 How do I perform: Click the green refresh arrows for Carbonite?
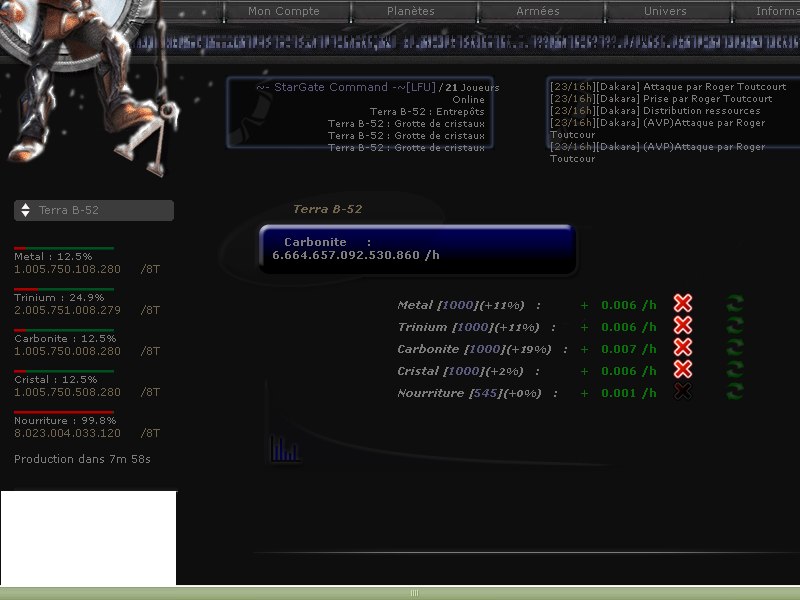(x=736, y=348)
